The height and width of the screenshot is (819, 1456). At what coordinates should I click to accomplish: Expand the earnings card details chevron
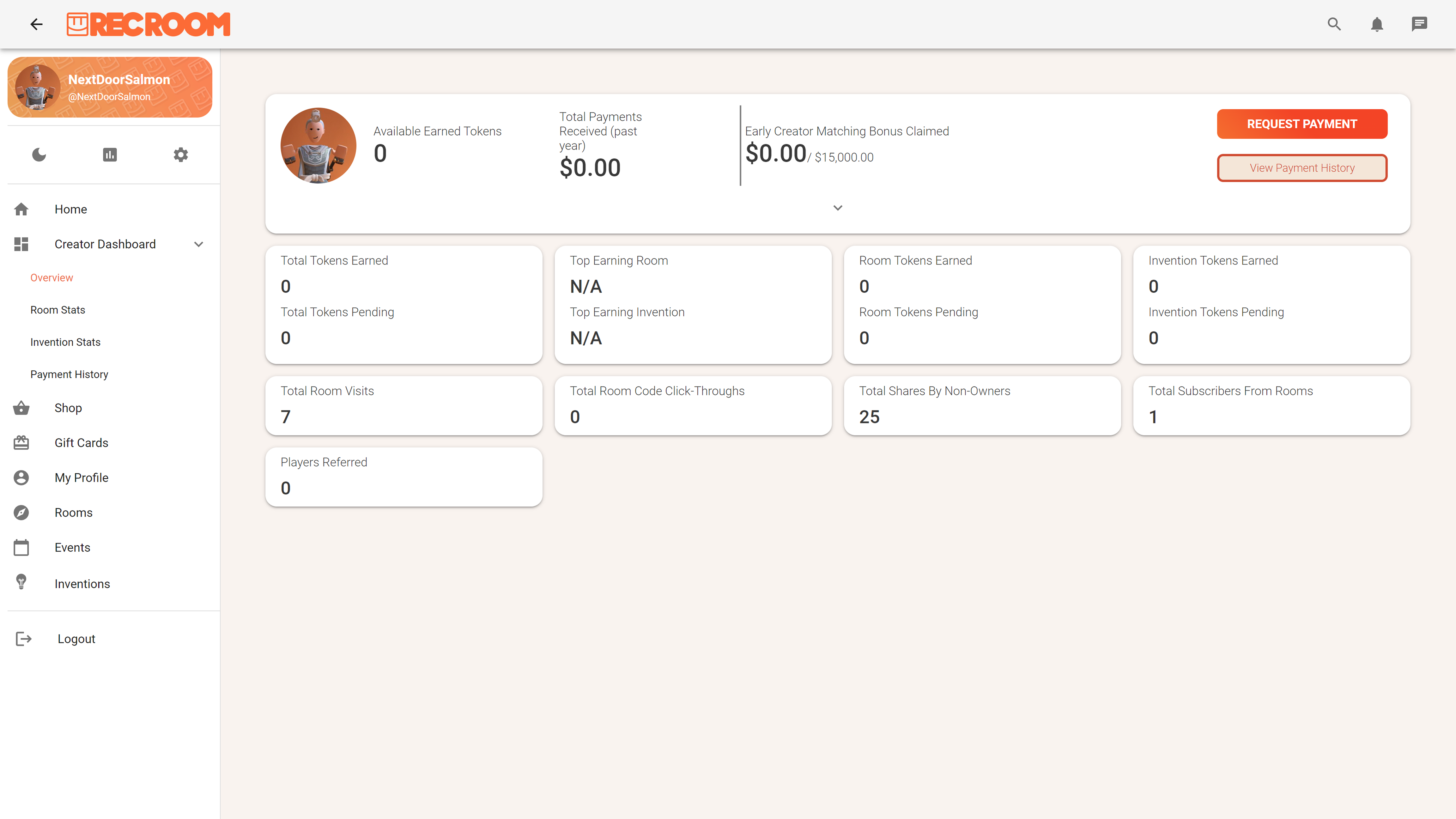pyautogui.click(x=838, y=208)
